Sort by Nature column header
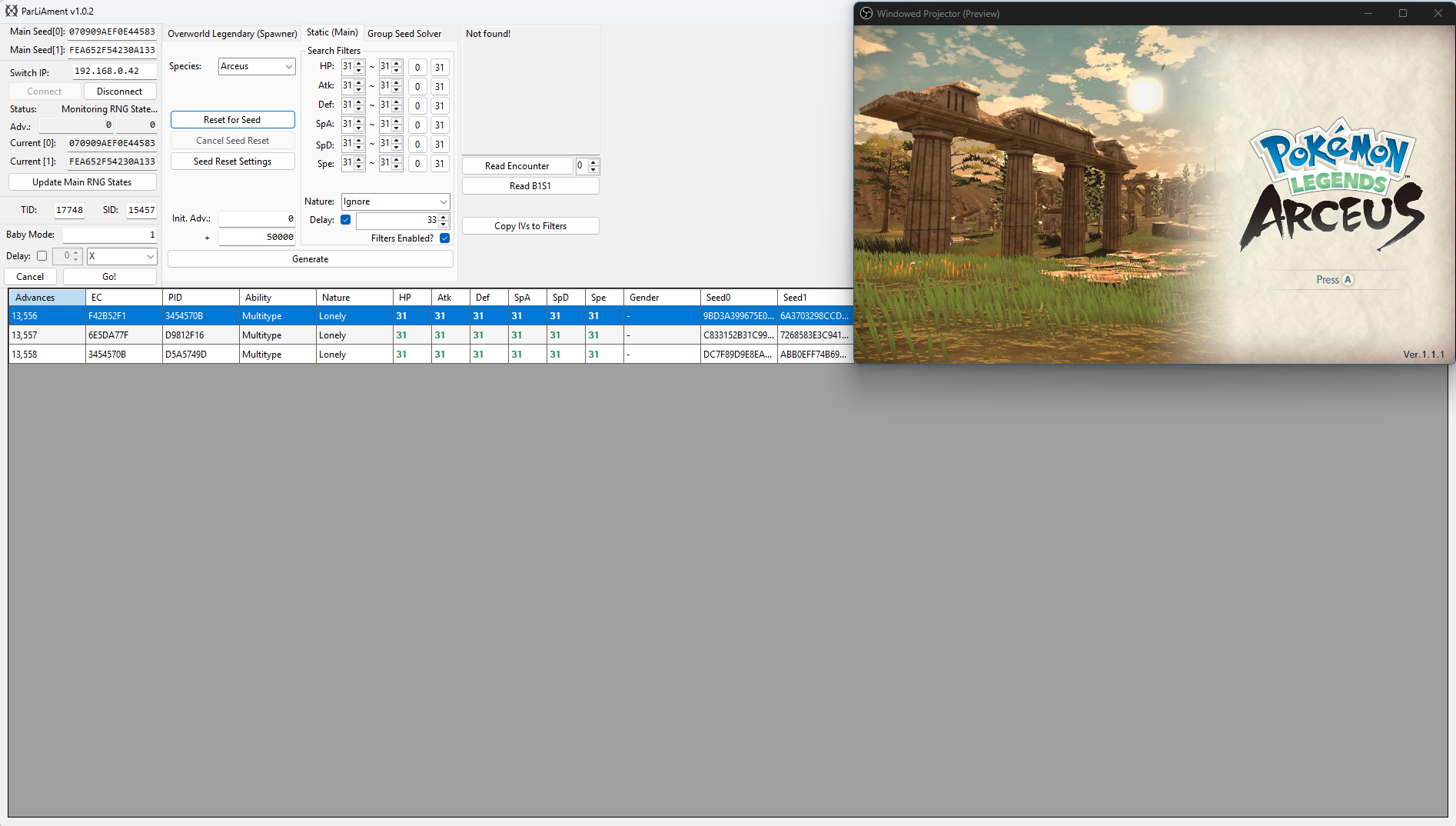Screen dimensions: 1456x826 [x=354, y=298]
